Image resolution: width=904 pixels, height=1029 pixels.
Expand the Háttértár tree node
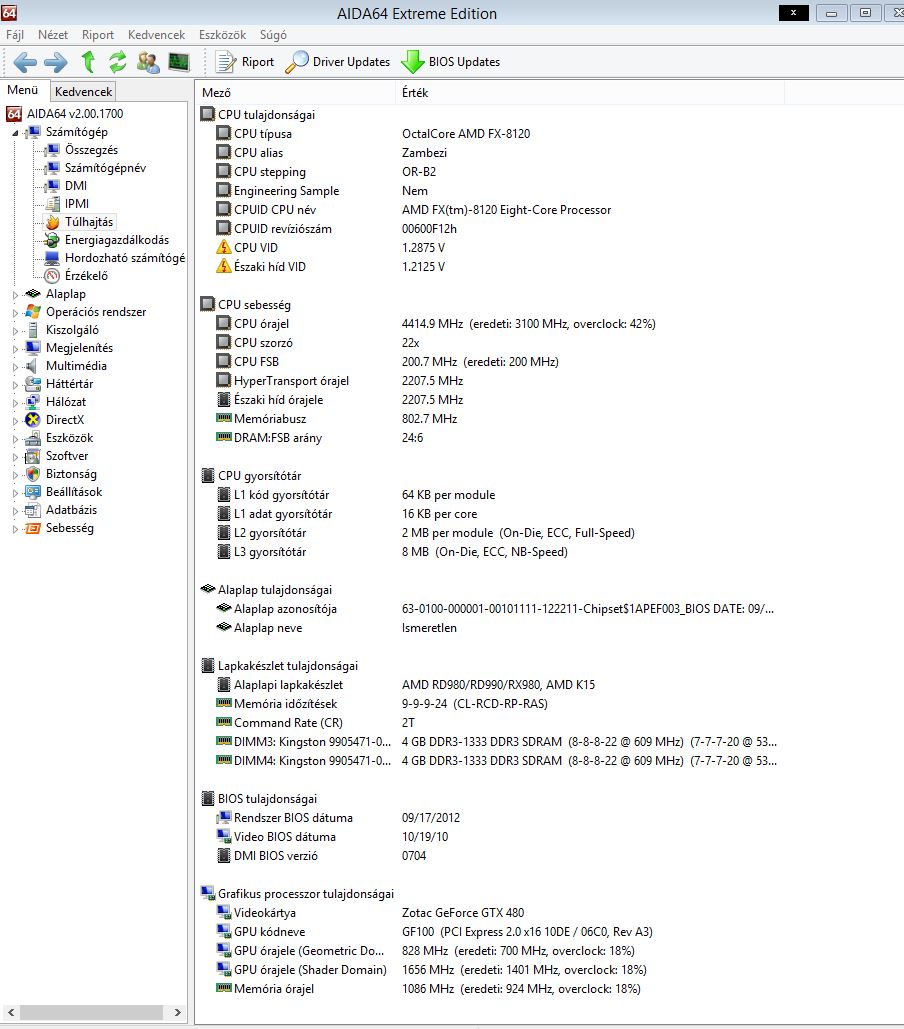(16, 385)
